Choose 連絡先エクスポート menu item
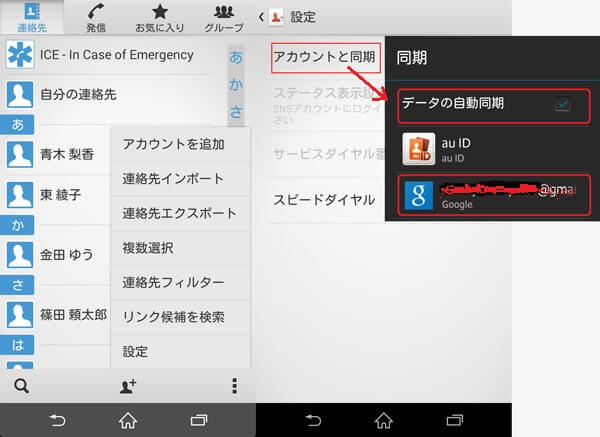This screenshot has height=437, width=600. [x=181, y=213]
